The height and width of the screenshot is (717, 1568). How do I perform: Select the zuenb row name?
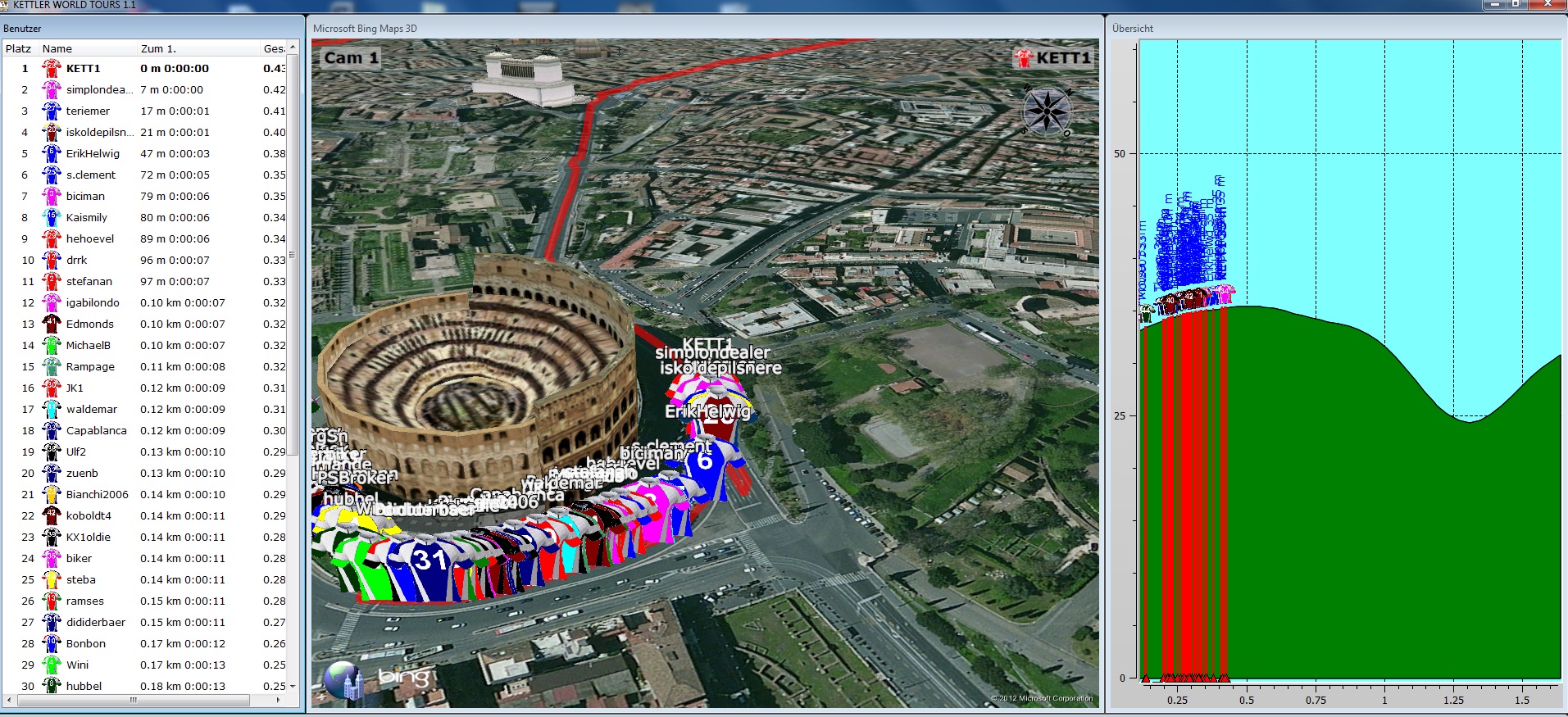(x=82, y=474)
